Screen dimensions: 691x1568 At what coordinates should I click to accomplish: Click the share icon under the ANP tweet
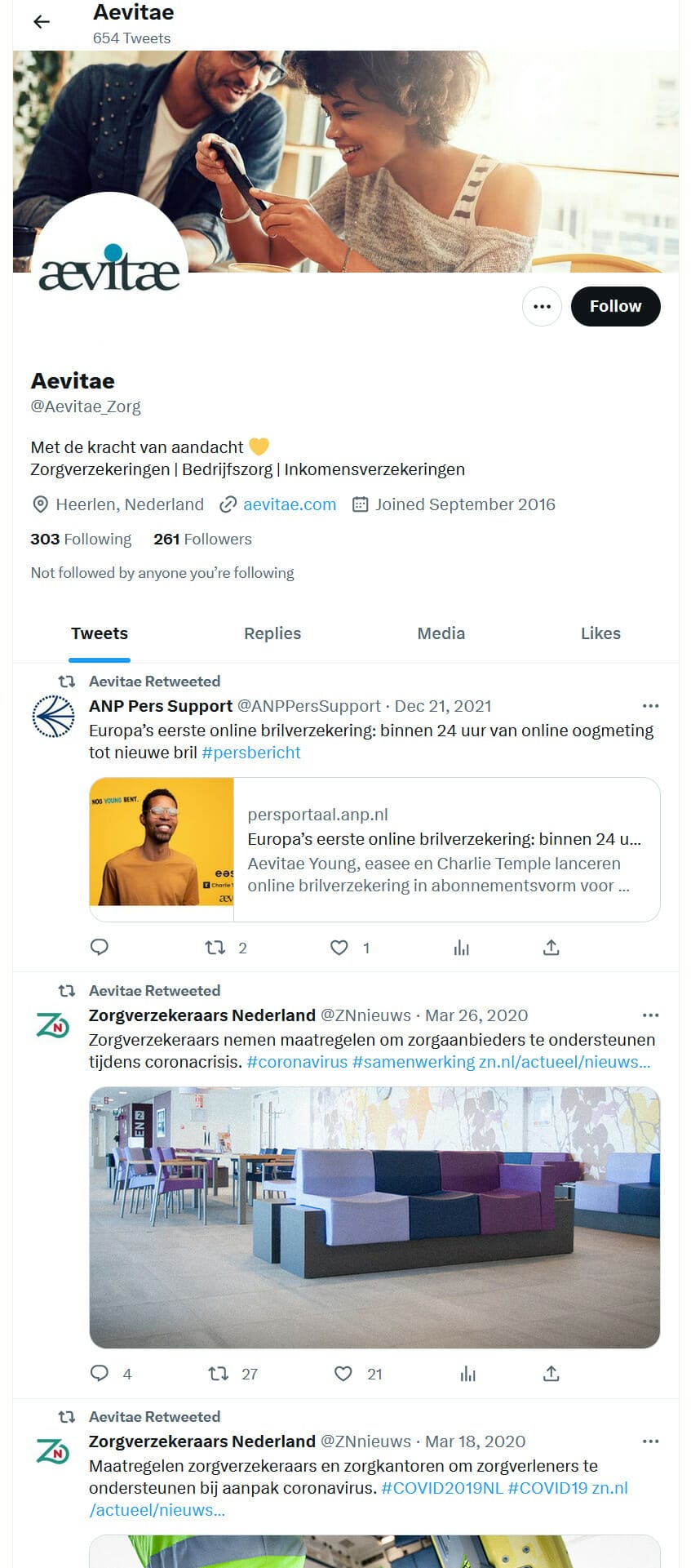[551, 947]
